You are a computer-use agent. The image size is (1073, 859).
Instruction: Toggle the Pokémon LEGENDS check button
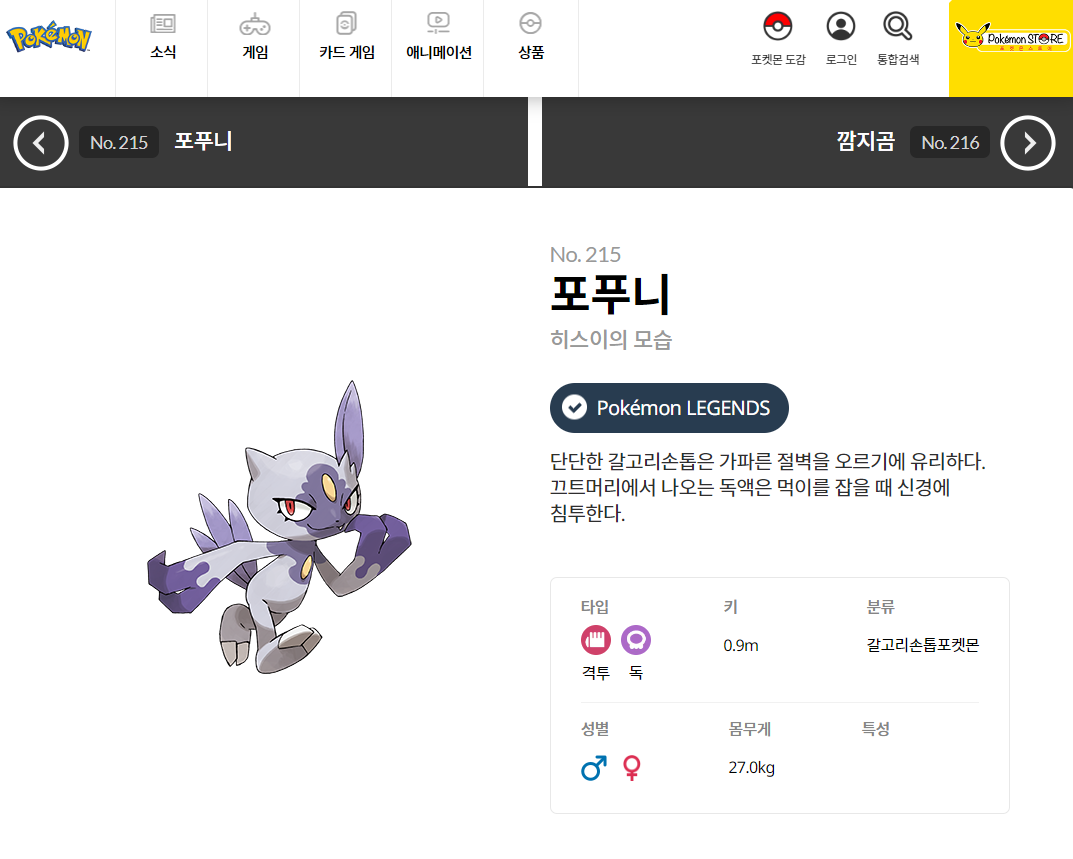point(669,408)
